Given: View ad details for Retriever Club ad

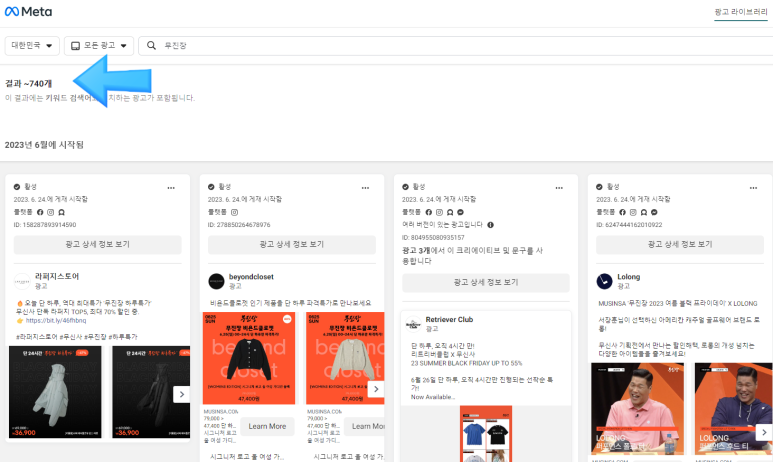Looking at the screenshot, I should 486,283.
